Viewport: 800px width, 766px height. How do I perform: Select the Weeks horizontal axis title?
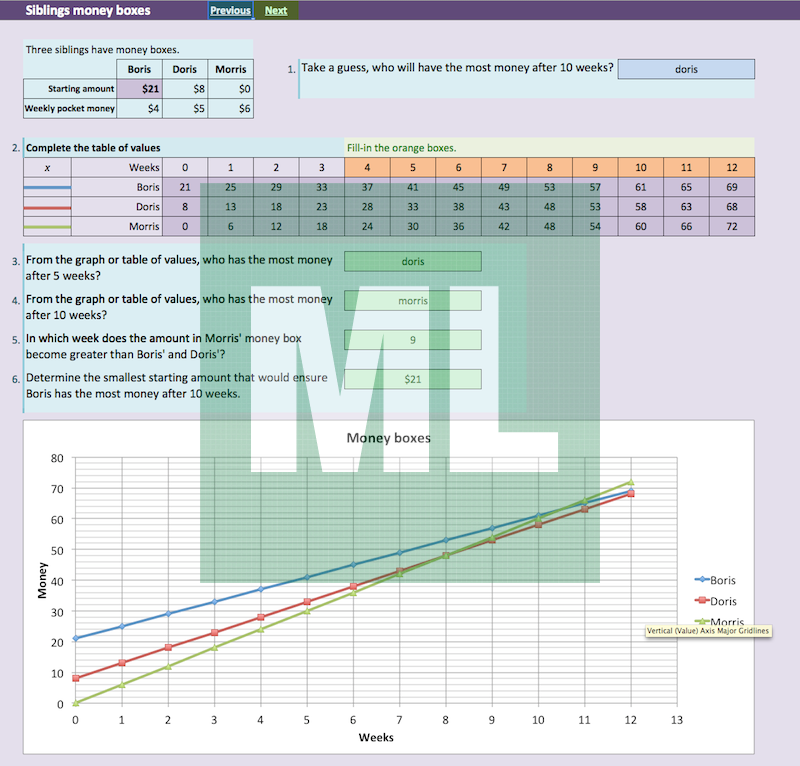point(376,738)
